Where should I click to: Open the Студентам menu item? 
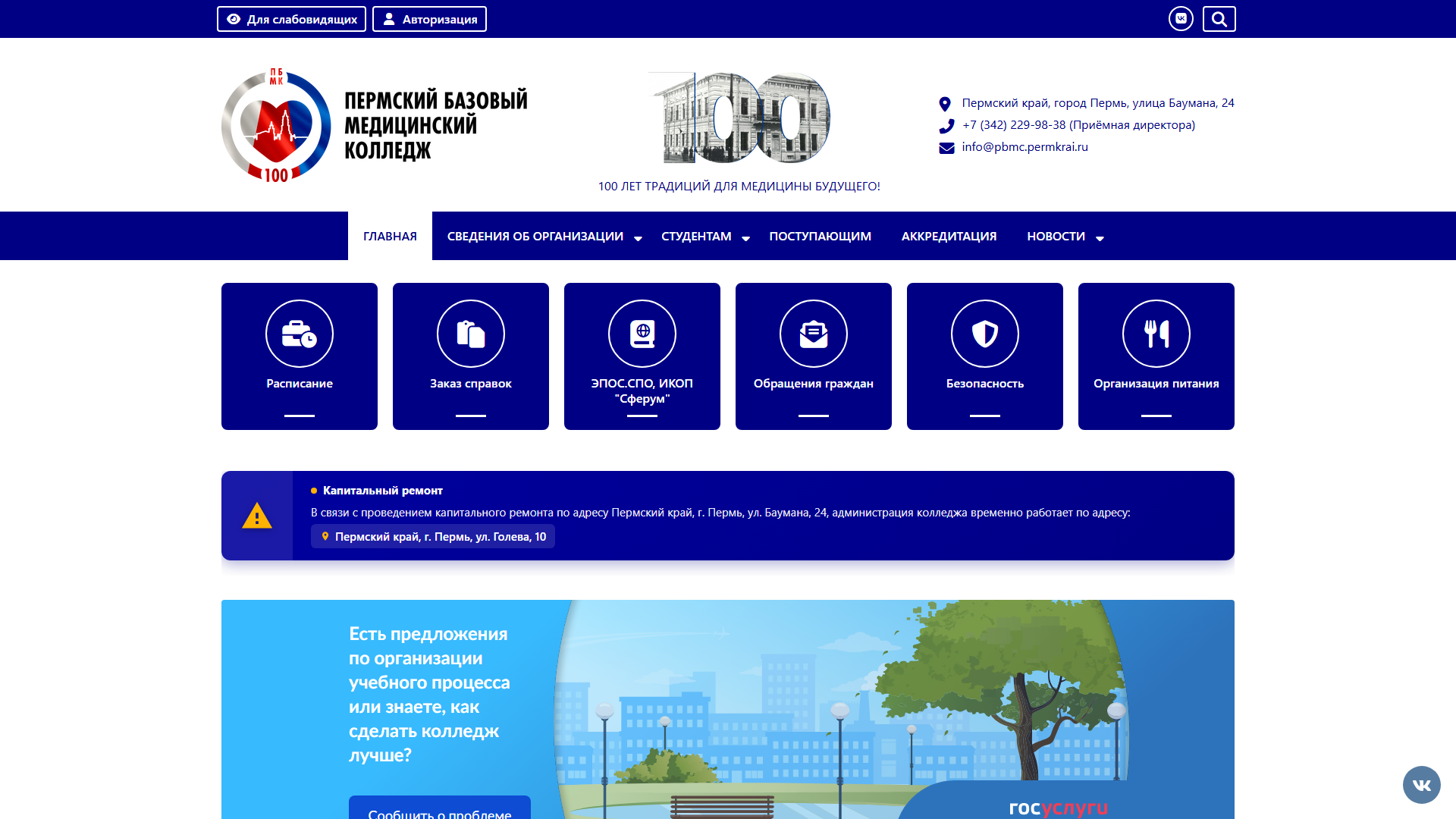(x=696, y=237)
